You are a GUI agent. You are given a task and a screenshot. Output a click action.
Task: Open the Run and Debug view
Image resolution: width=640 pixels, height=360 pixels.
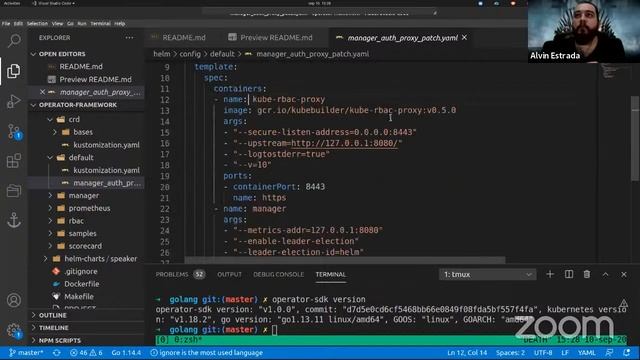pos(13,101)
